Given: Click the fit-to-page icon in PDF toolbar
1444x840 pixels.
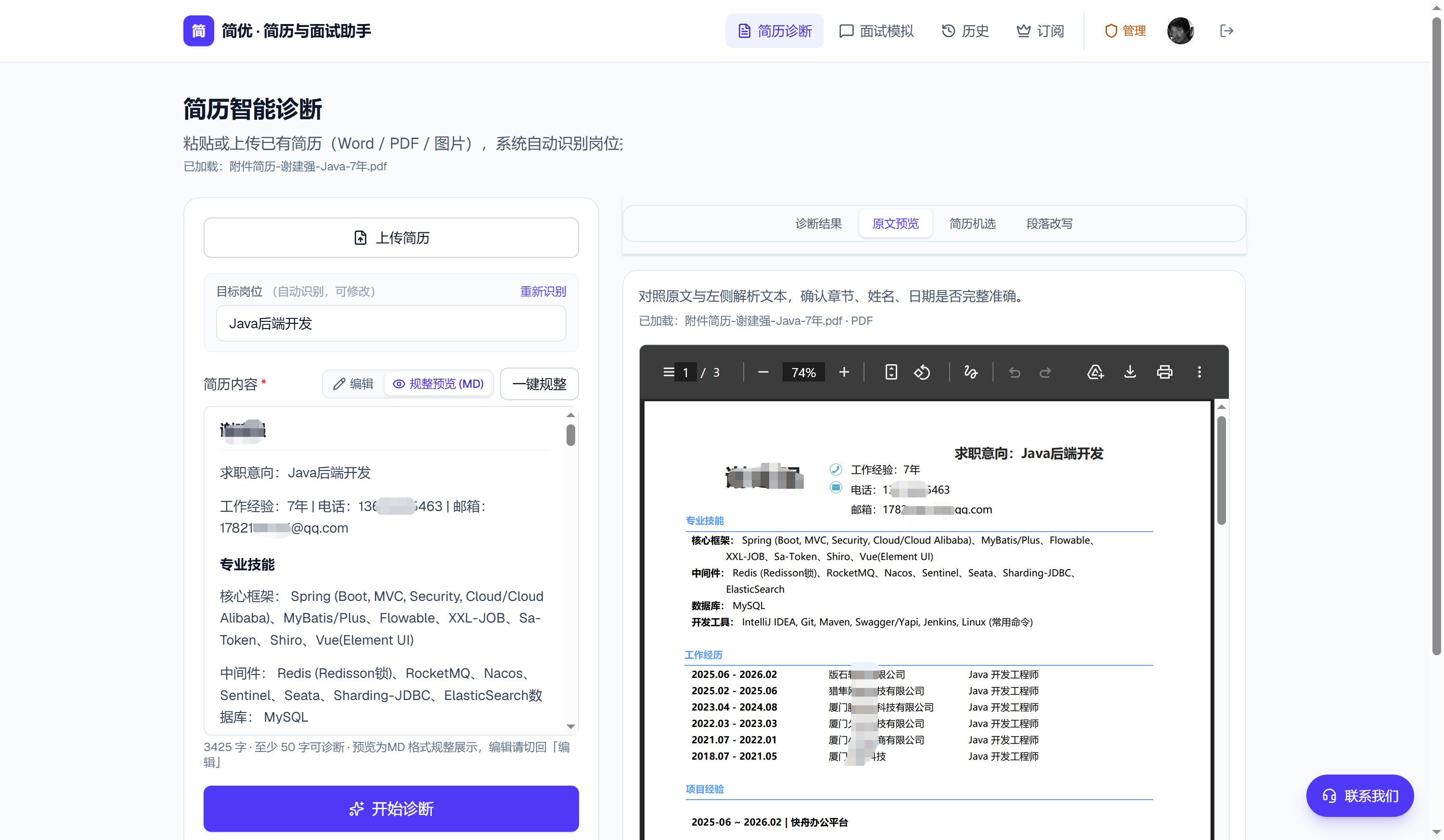Looking at the screenshot, I should pyautogui.click(x=891, y=372).
